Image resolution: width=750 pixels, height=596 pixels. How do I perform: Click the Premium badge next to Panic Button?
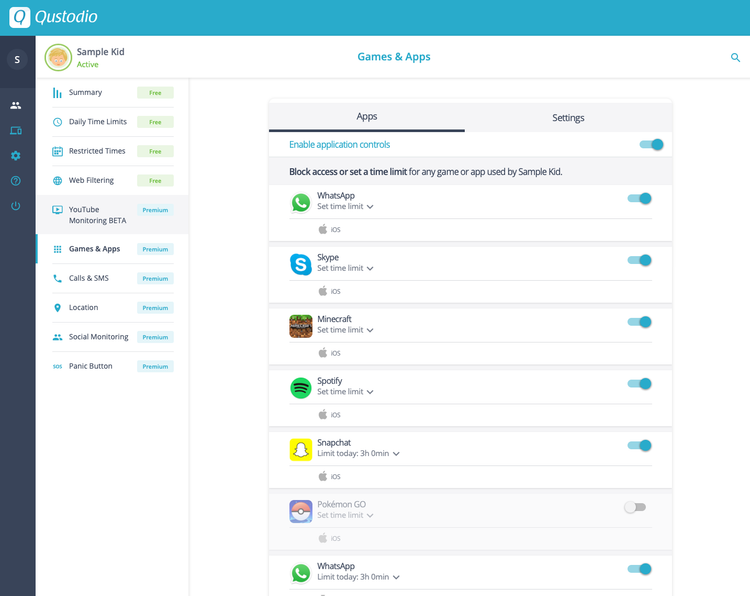[155, 366]
